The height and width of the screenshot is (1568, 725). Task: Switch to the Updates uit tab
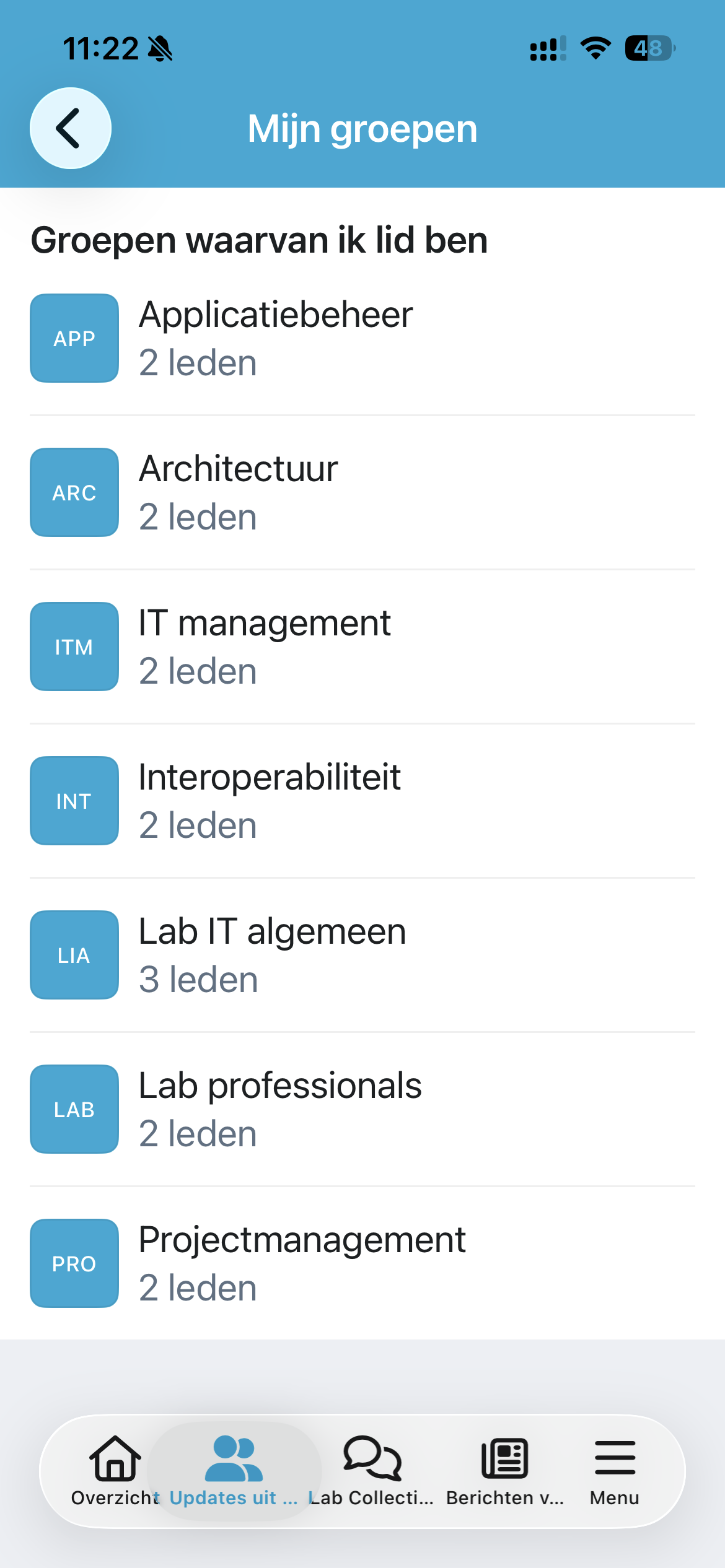(x=234, y=1470)
